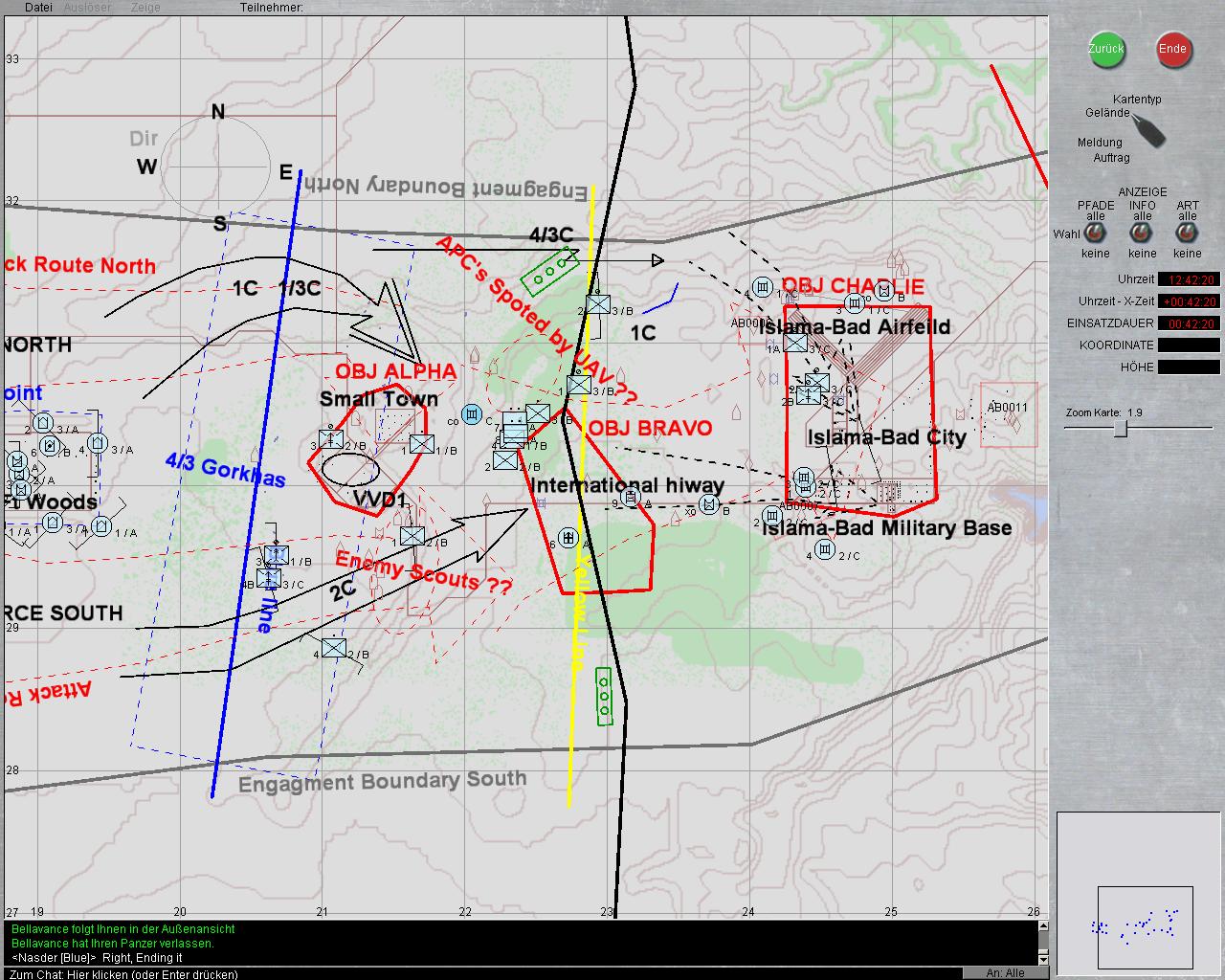The height and width of the screenshot is (980, 1225).
Task: Flip the PFADE display toggle switch
Action: coord(1095,234)
